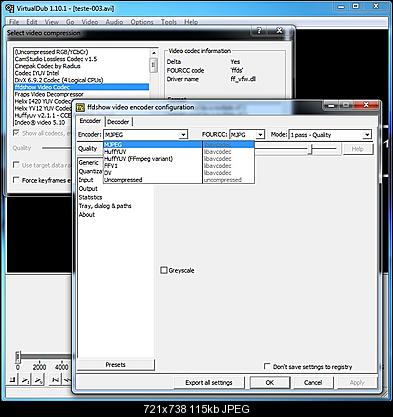Select Indeo video 5.10 in codec list
Viewport: 393px width, 417px height.
tap(43, 122)
